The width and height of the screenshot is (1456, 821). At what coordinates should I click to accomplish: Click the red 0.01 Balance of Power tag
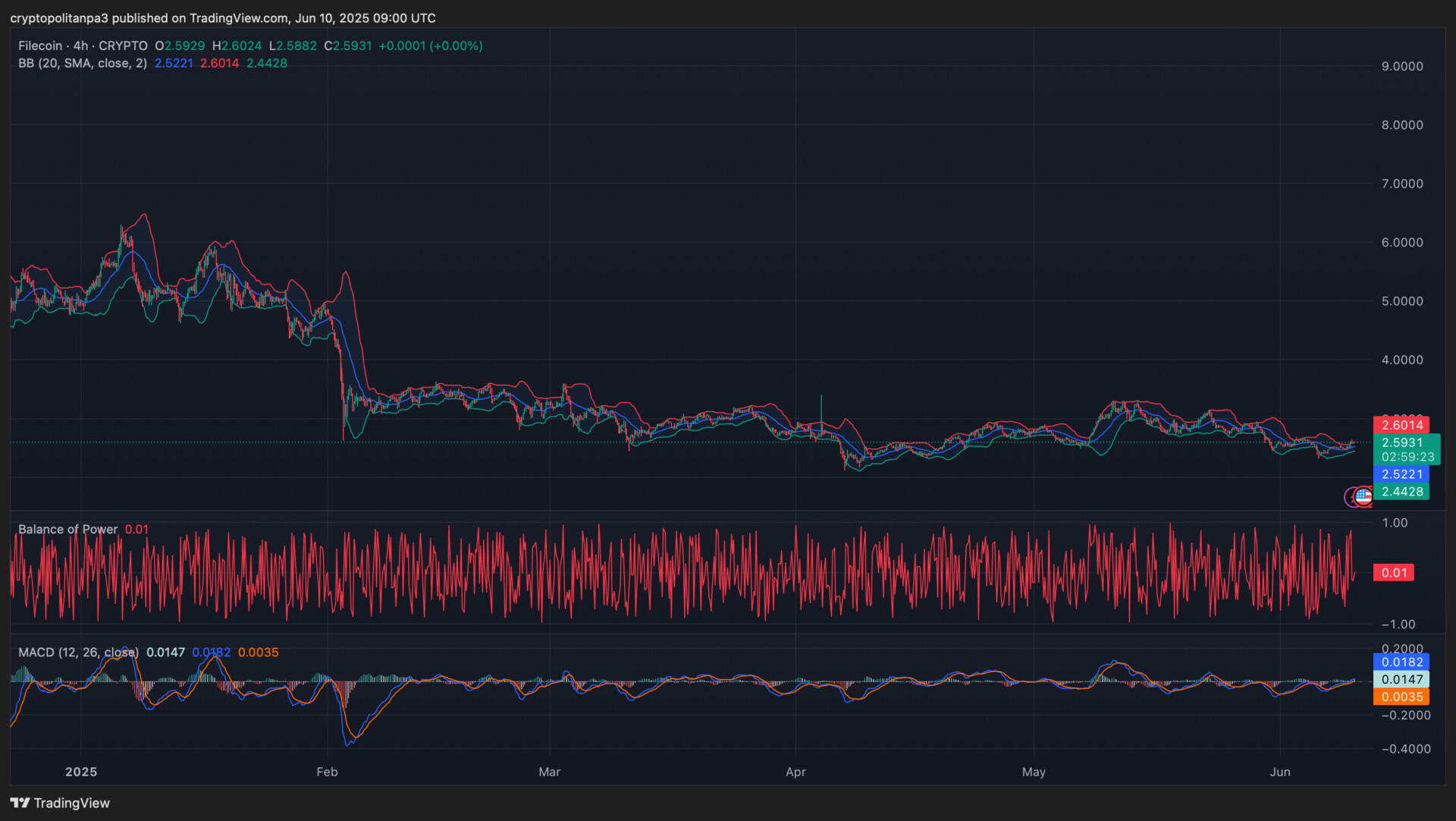[x=1393, y=573]
